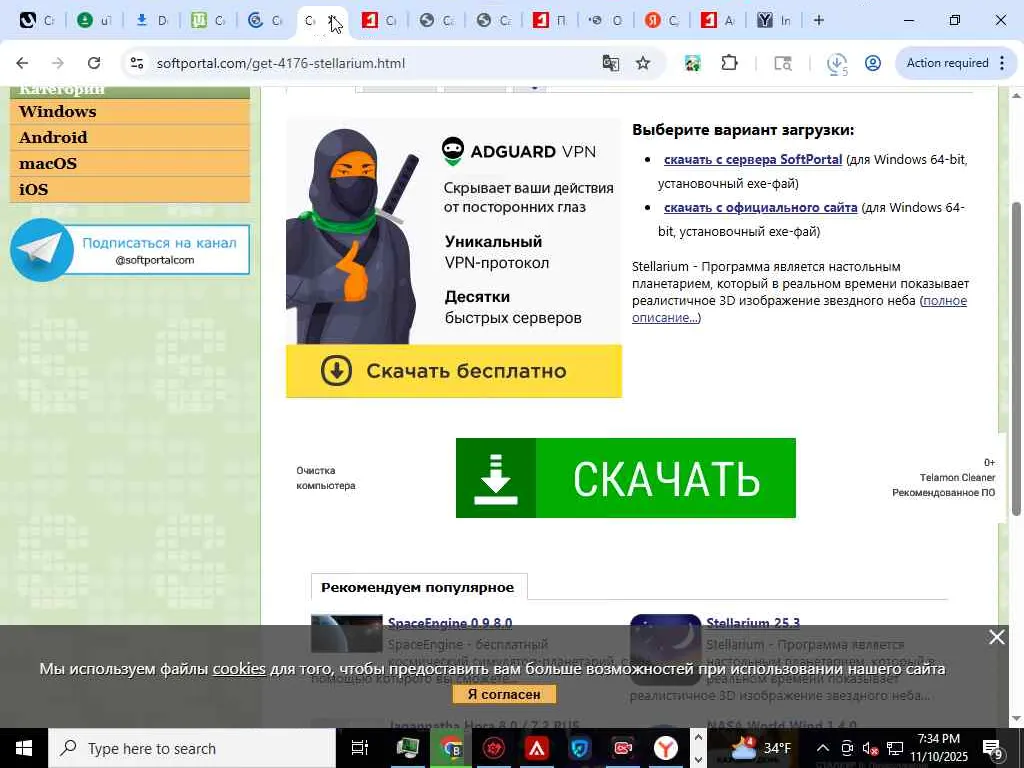Select macOS category in the sidebar
Image resolution: width=1024 pixels, height=768 pixels.
(129, 164)
